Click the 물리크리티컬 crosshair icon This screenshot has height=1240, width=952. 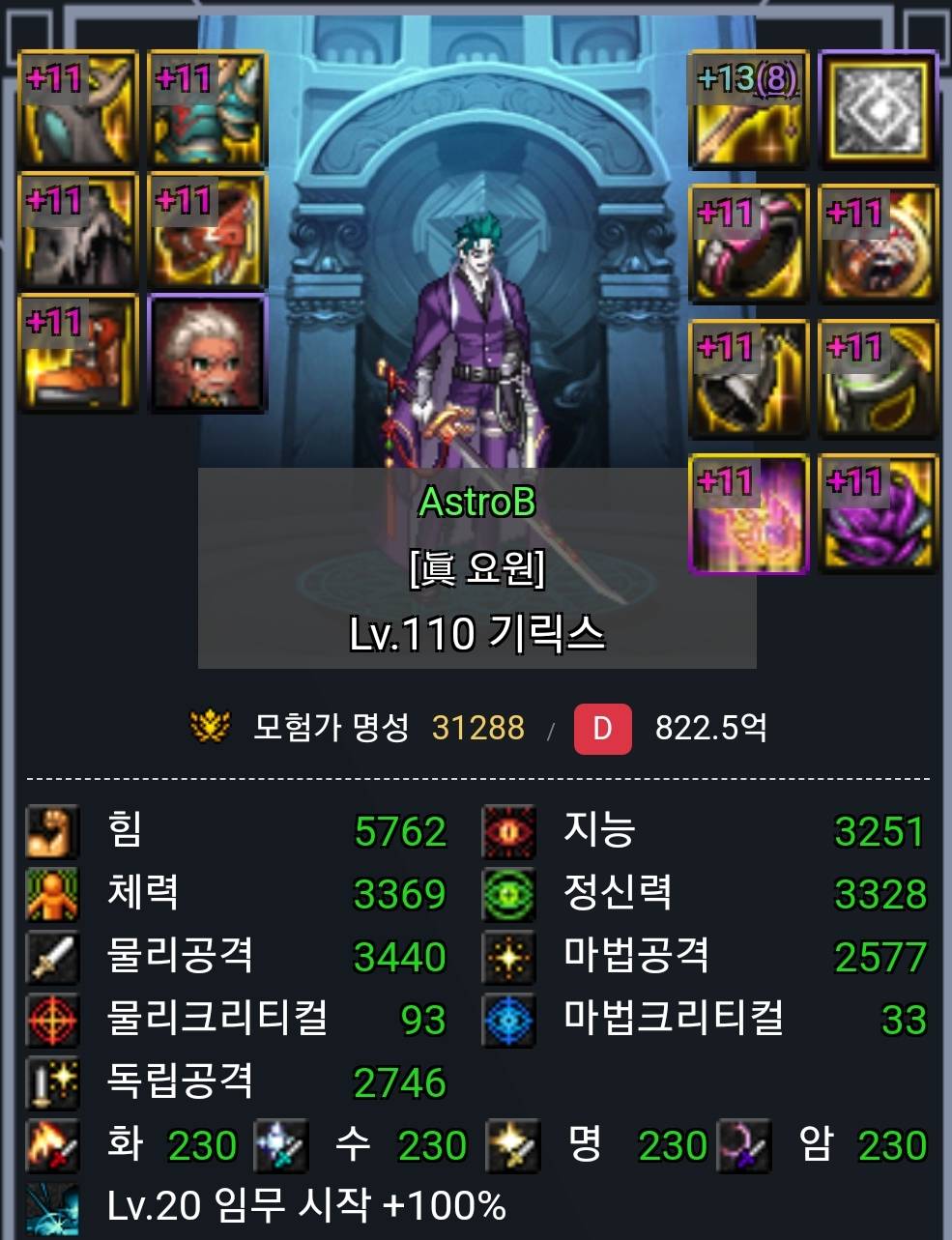(x=52, y=1020)
